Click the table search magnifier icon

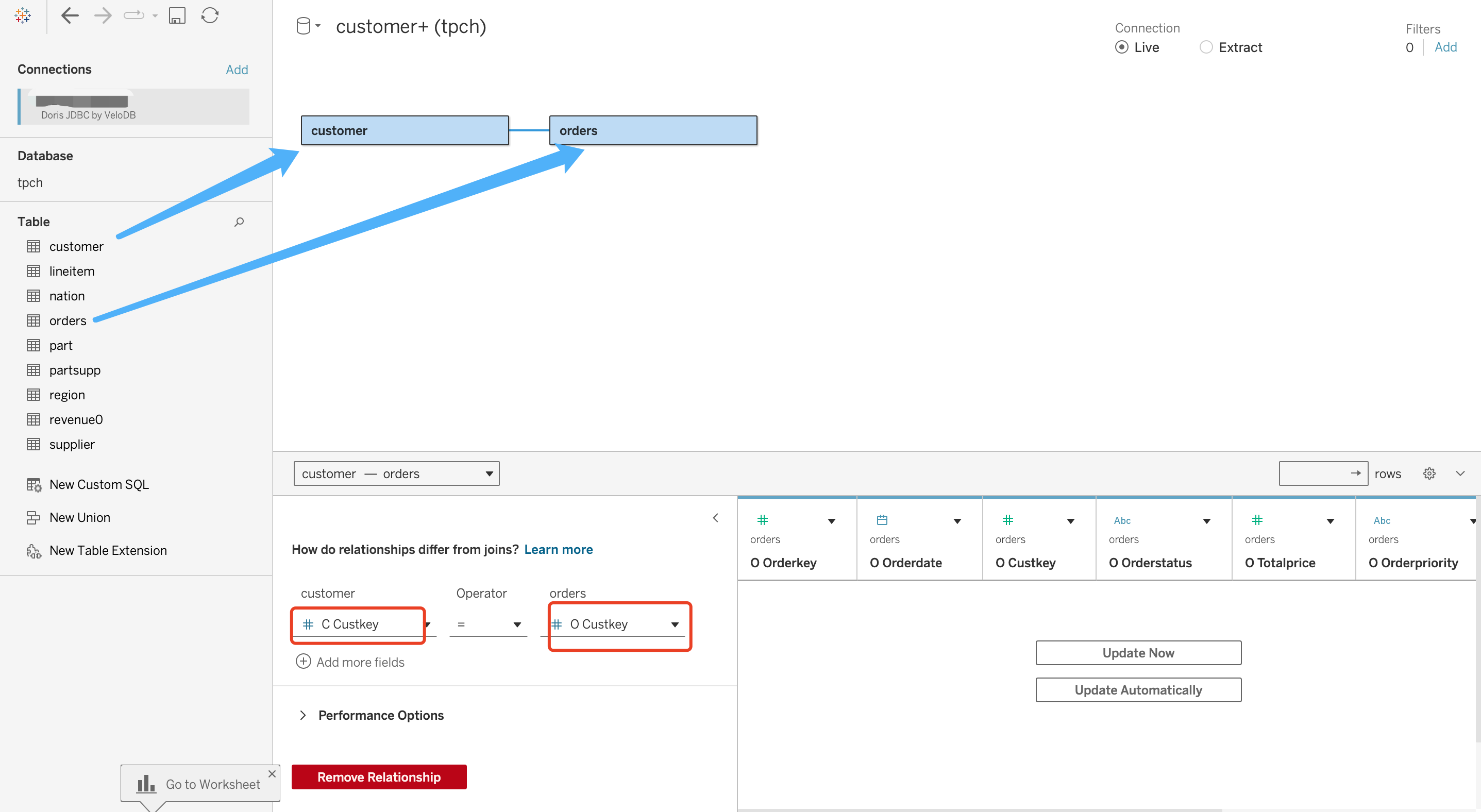239,222
